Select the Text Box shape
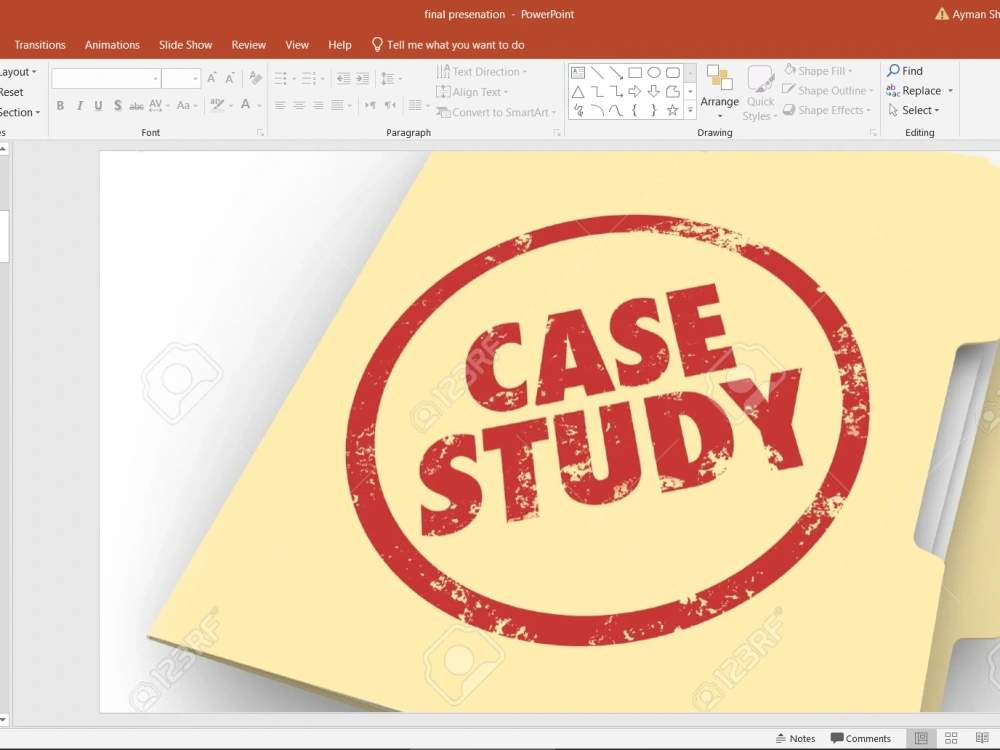1000x750 pixels. pos(578,73)
